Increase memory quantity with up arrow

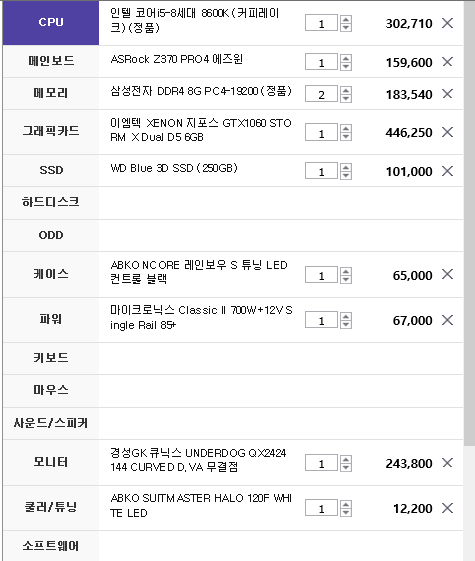346,90
